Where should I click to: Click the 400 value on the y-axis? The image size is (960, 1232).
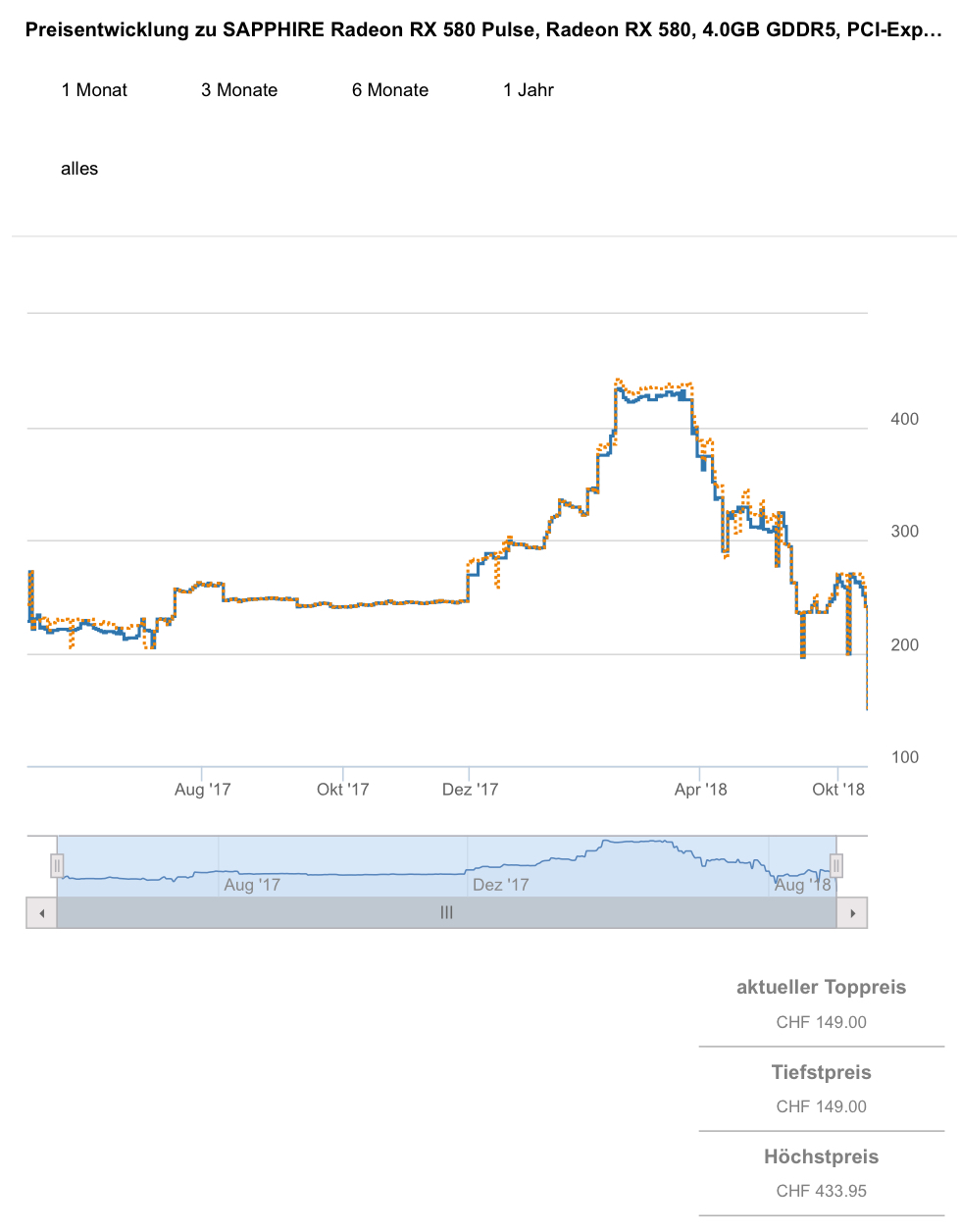pyautogui.click(x=904, y=419)
